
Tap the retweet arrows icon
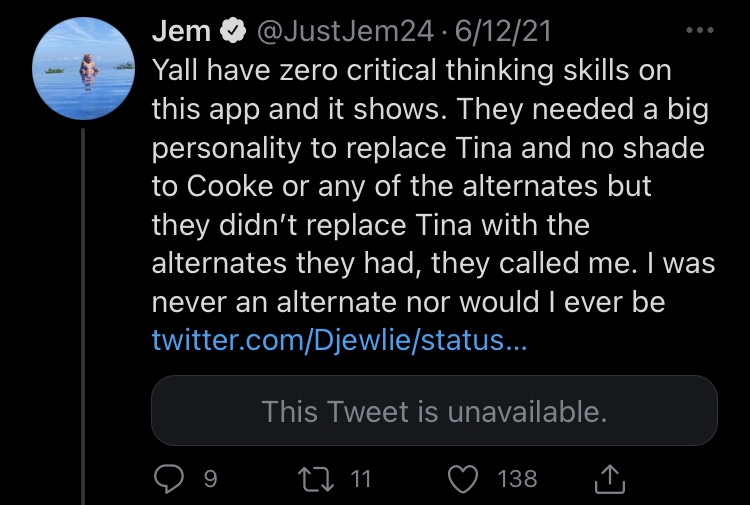coord(316,480)
